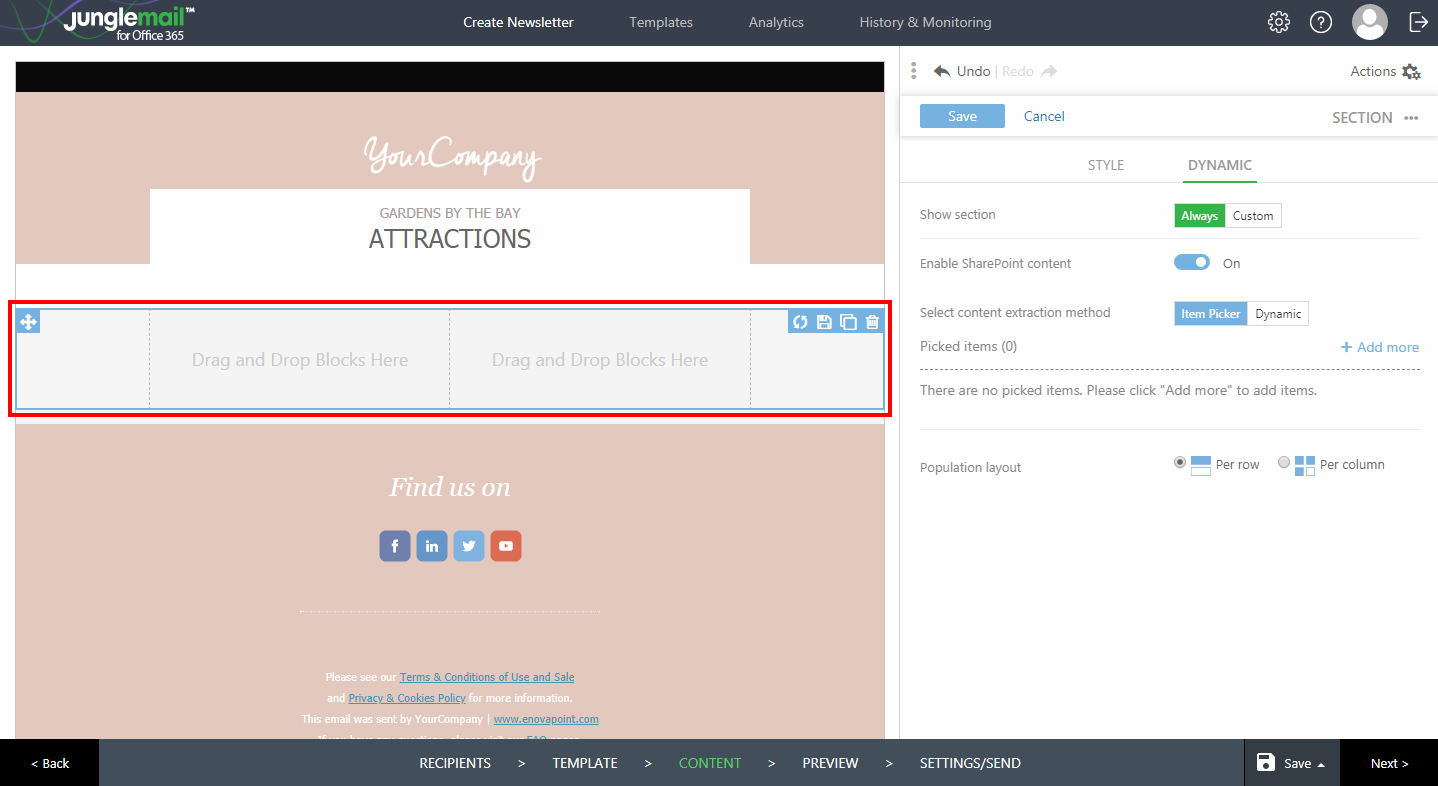Open the Analytics menu item

click(x=776, y=21)
